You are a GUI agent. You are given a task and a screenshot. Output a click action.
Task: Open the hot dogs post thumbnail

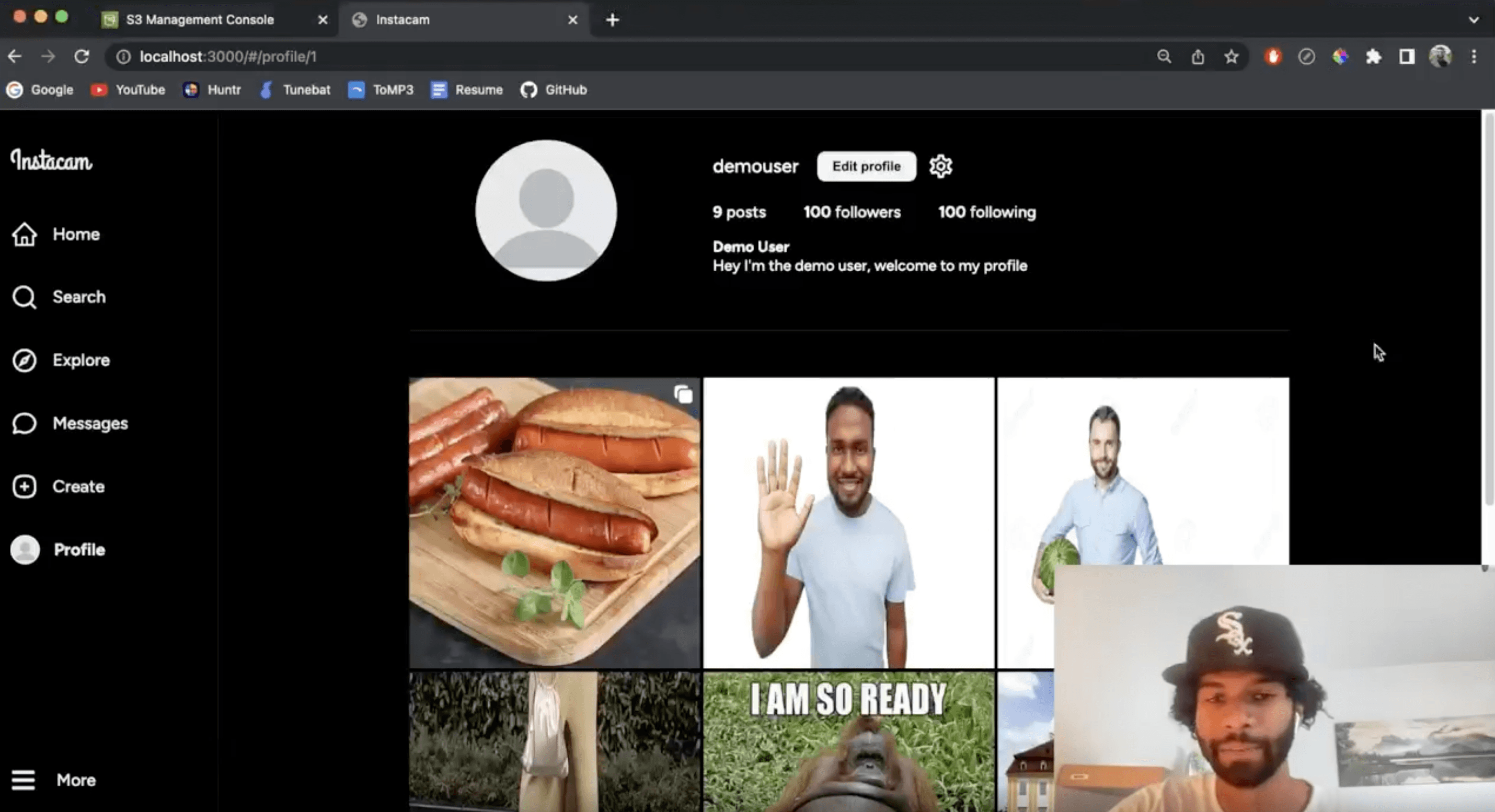point(554,523)
